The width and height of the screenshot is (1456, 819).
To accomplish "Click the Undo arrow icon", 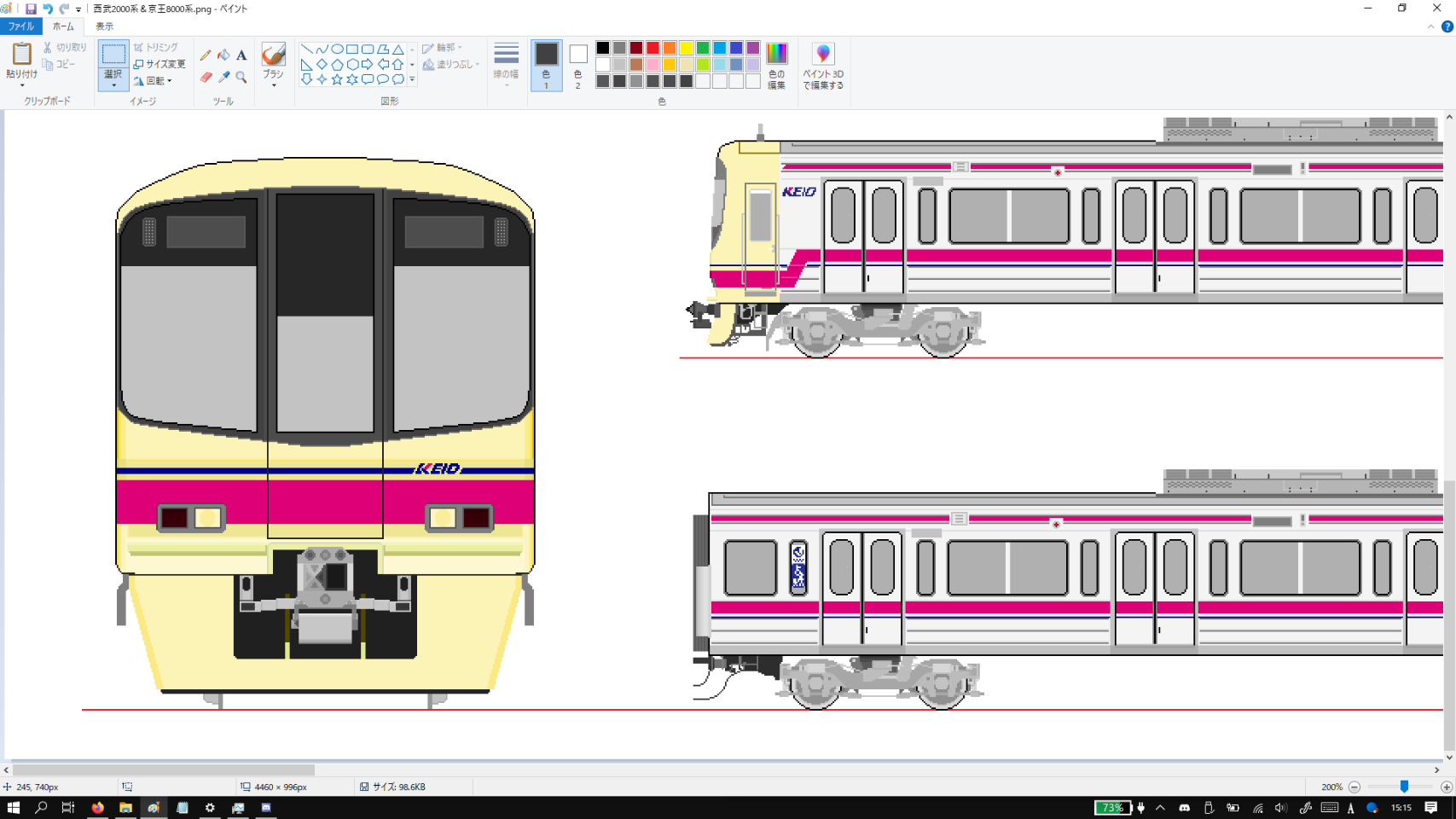I will tap(48, 9).
